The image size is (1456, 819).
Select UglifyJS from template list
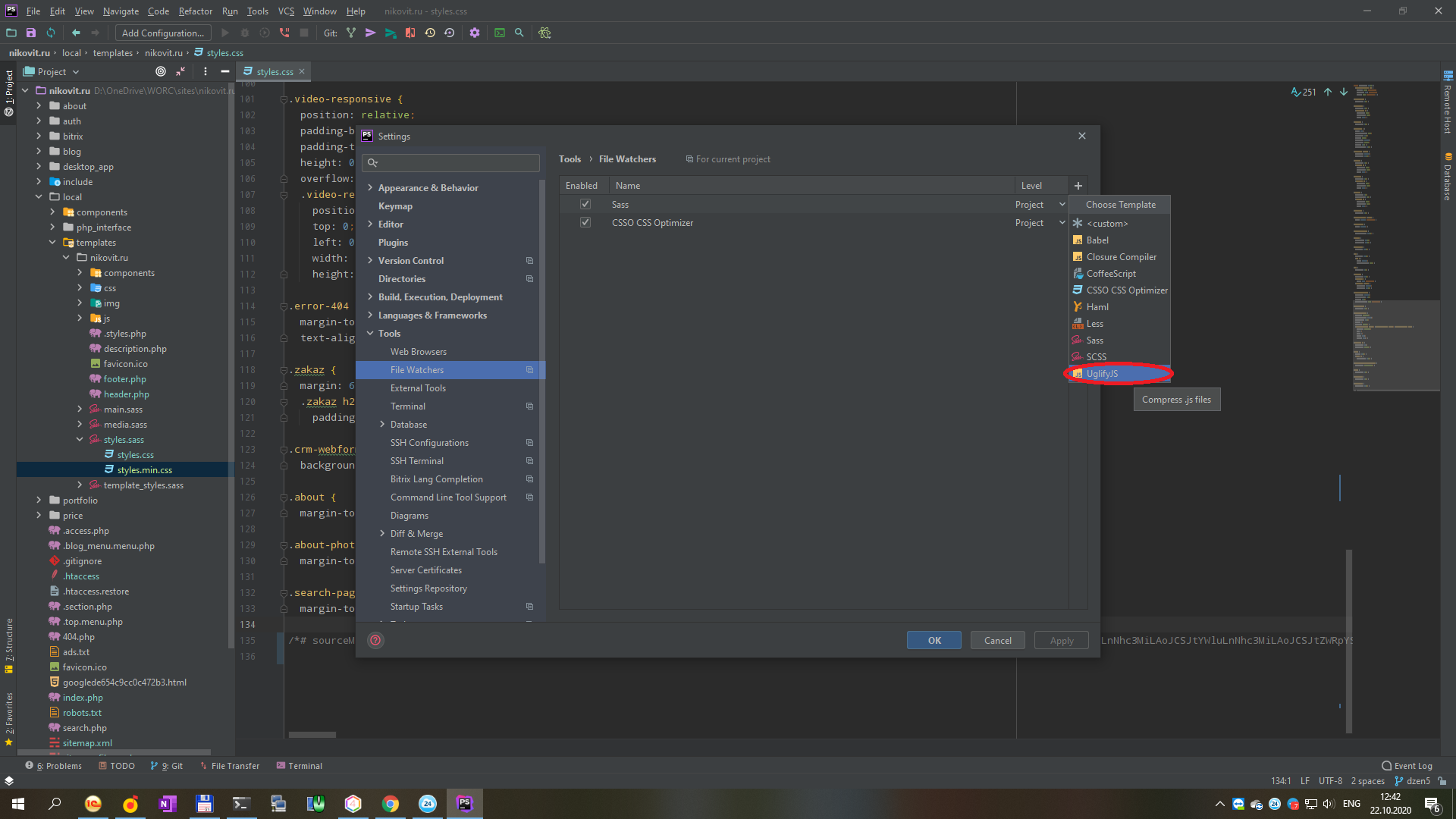tap(1119, 373)
